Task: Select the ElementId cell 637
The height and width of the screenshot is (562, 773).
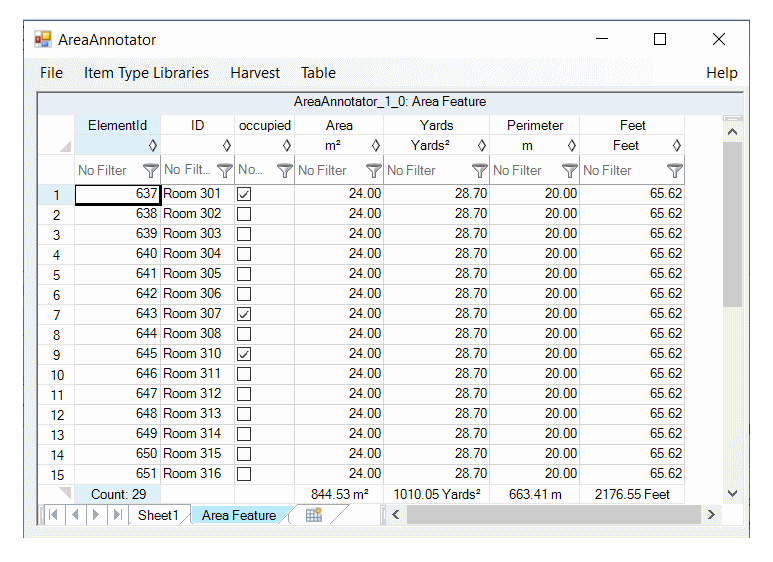Action: point(118,194)
